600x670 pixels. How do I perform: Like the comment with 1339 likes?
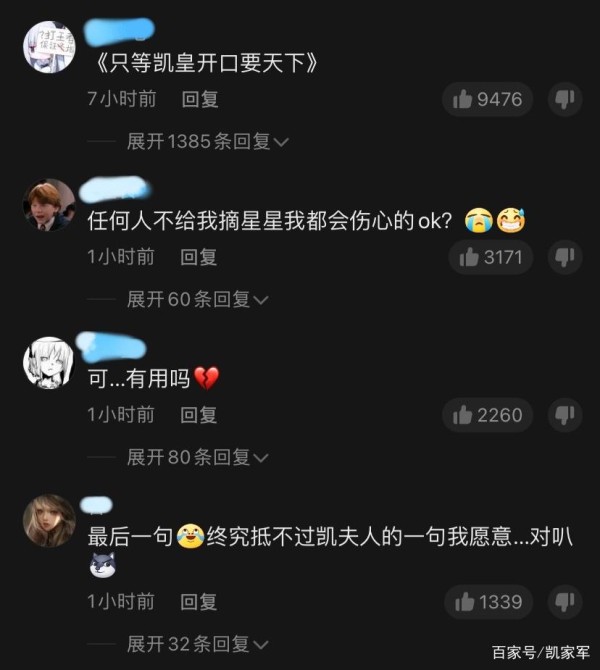pos(488,602)
